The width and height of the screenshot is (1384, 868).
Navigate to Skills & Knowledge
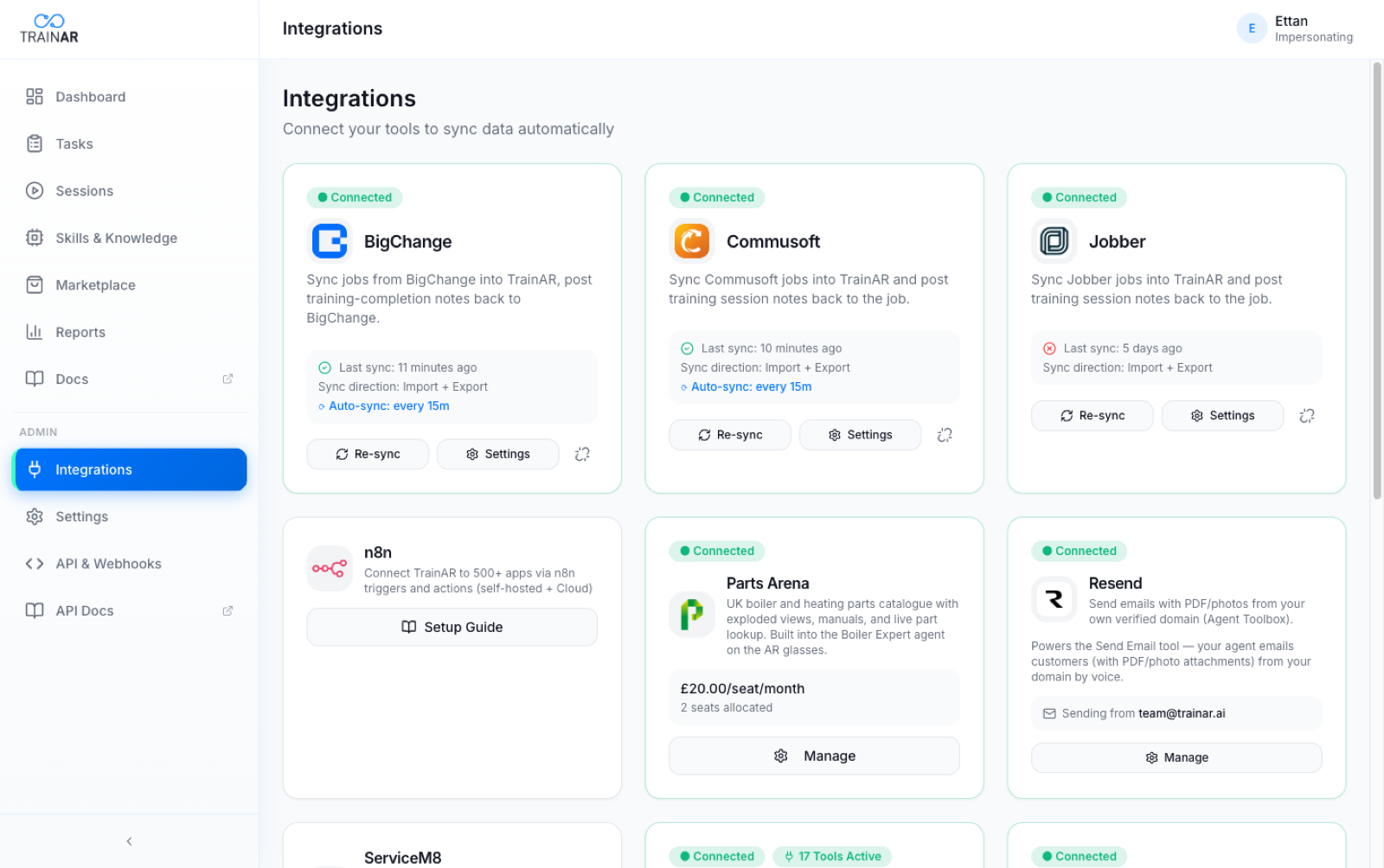(128, 238)
